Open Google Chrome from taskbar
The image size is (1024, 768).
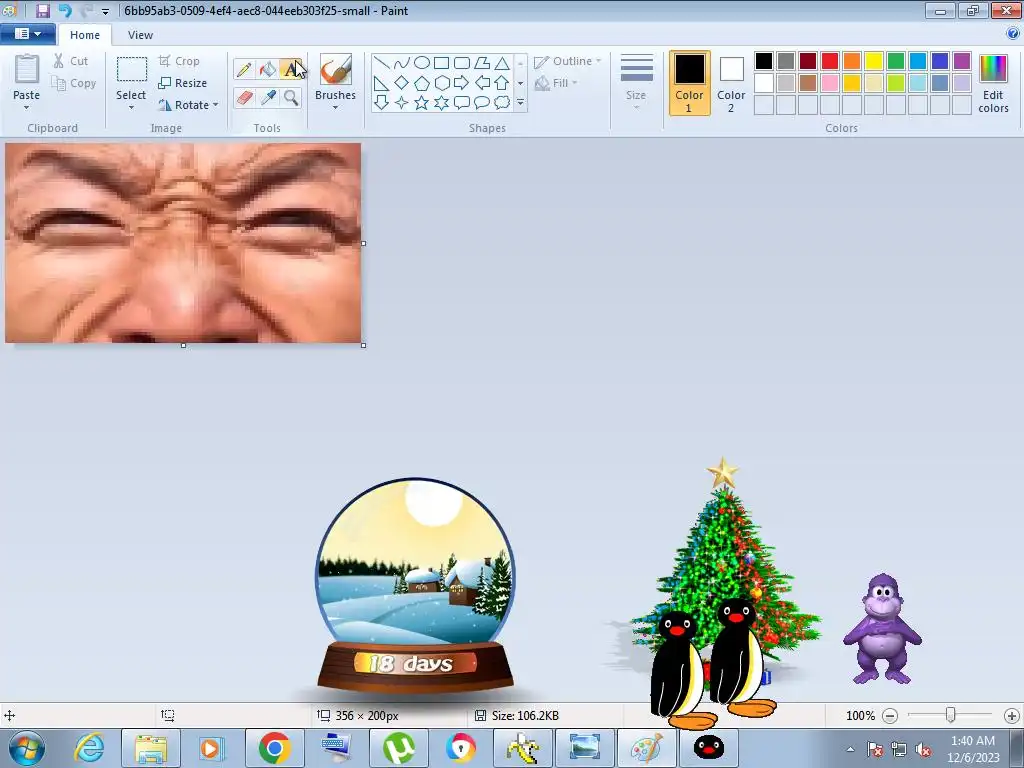[274, 748]
